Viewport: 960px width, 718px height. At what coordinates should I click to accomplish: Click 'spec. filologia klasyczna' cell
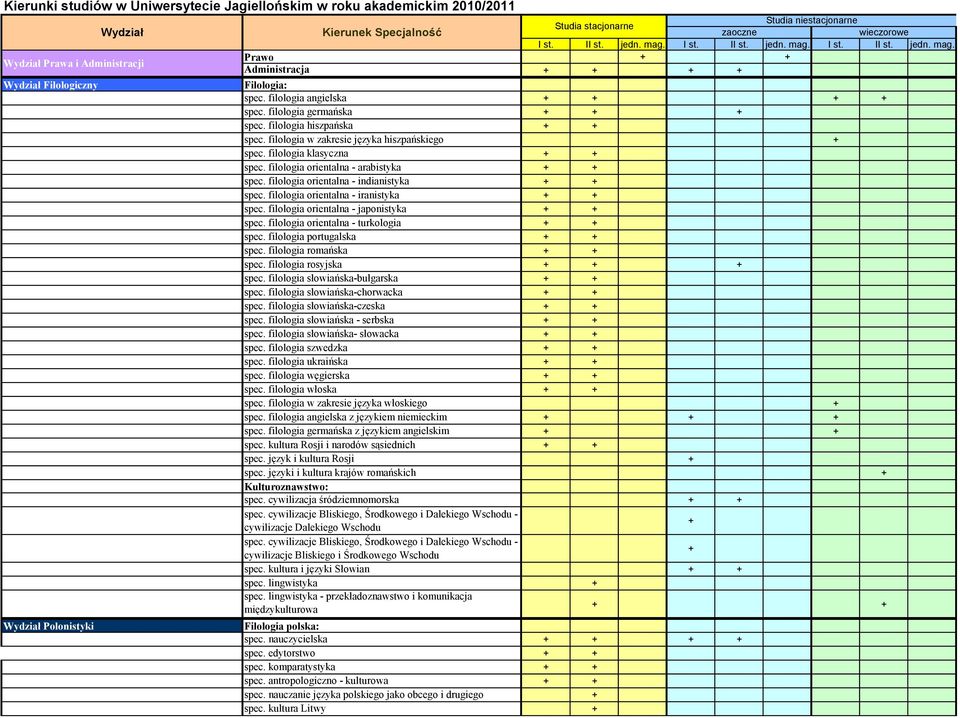[x=381, y=154]
